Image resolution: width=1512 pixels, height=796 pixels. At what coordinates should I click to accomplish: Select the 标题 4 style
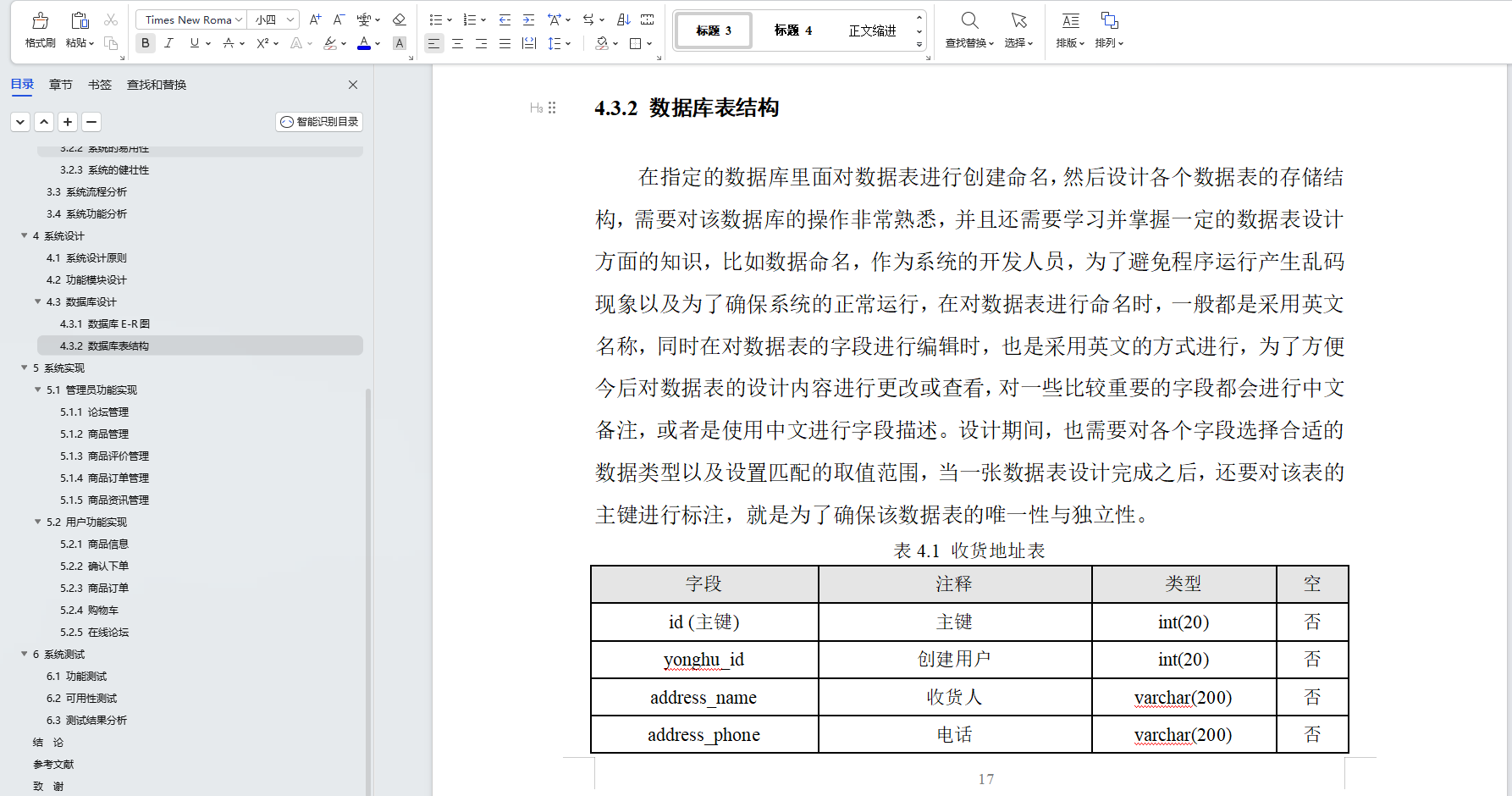793,30
